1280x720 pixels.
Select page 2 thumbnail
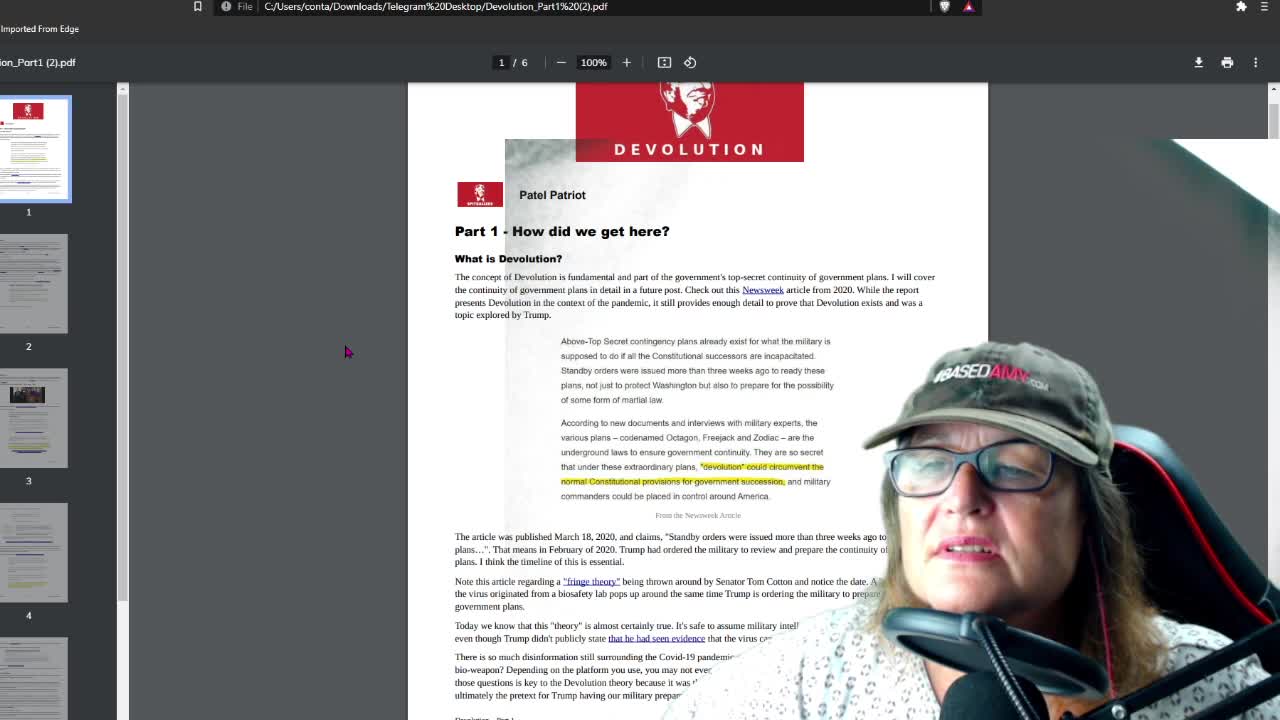click(34, 284)
